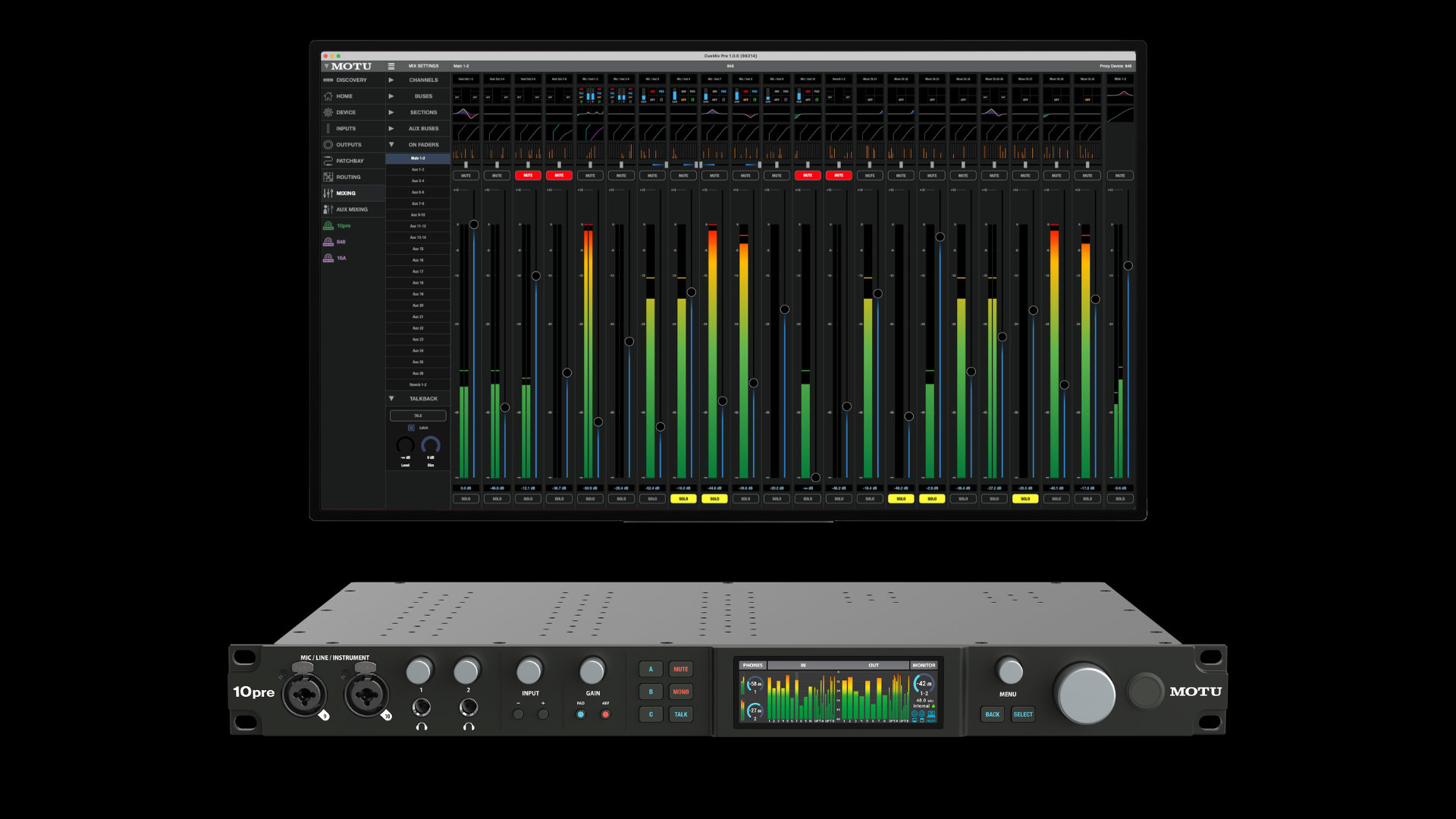
Task: Unmute the Host Out 7-8 channel
Action: click(559, 175)
